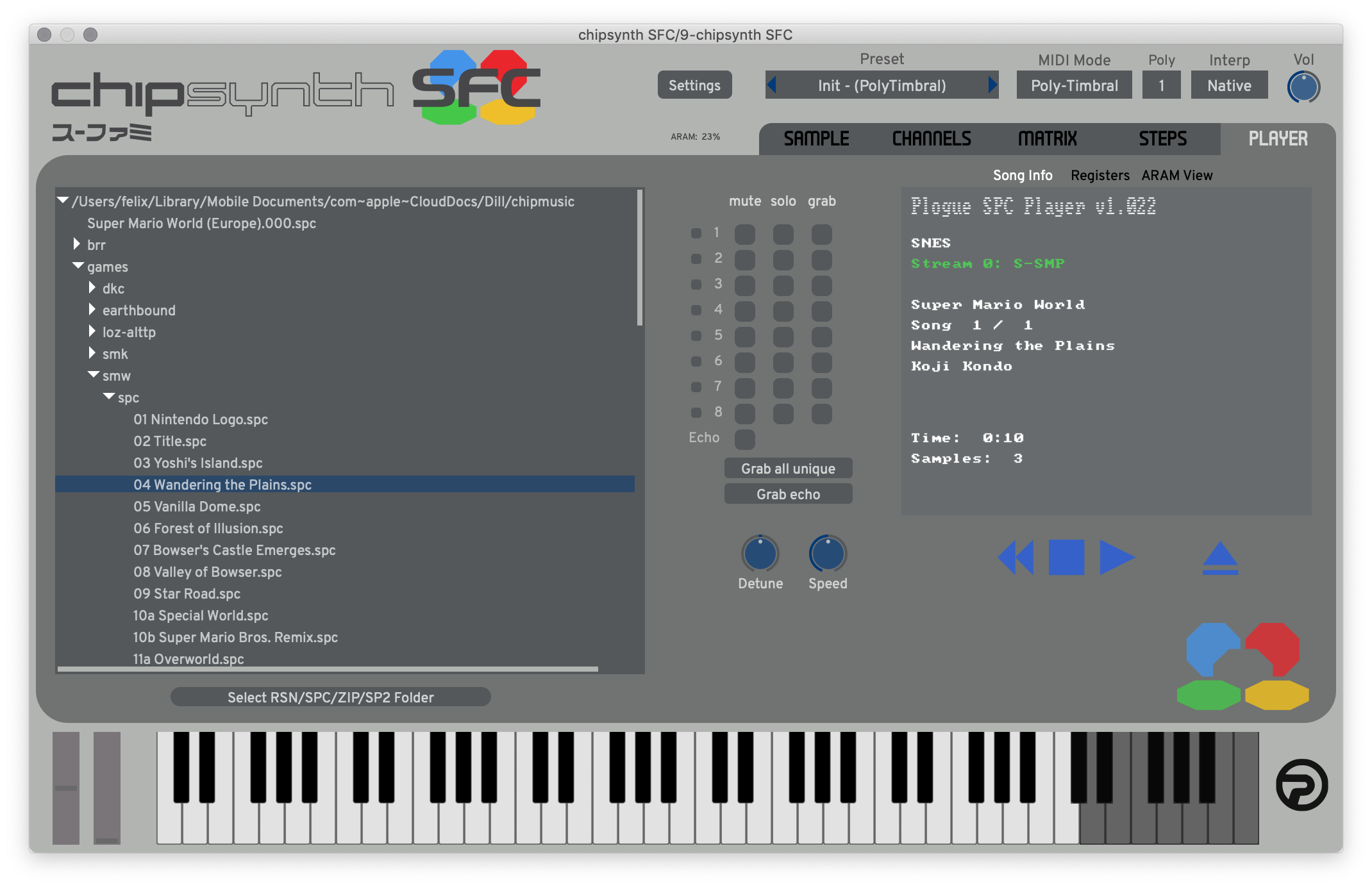Click the eject icon
This screenshot has width=1372, height=887.
tap(1219, 558)
